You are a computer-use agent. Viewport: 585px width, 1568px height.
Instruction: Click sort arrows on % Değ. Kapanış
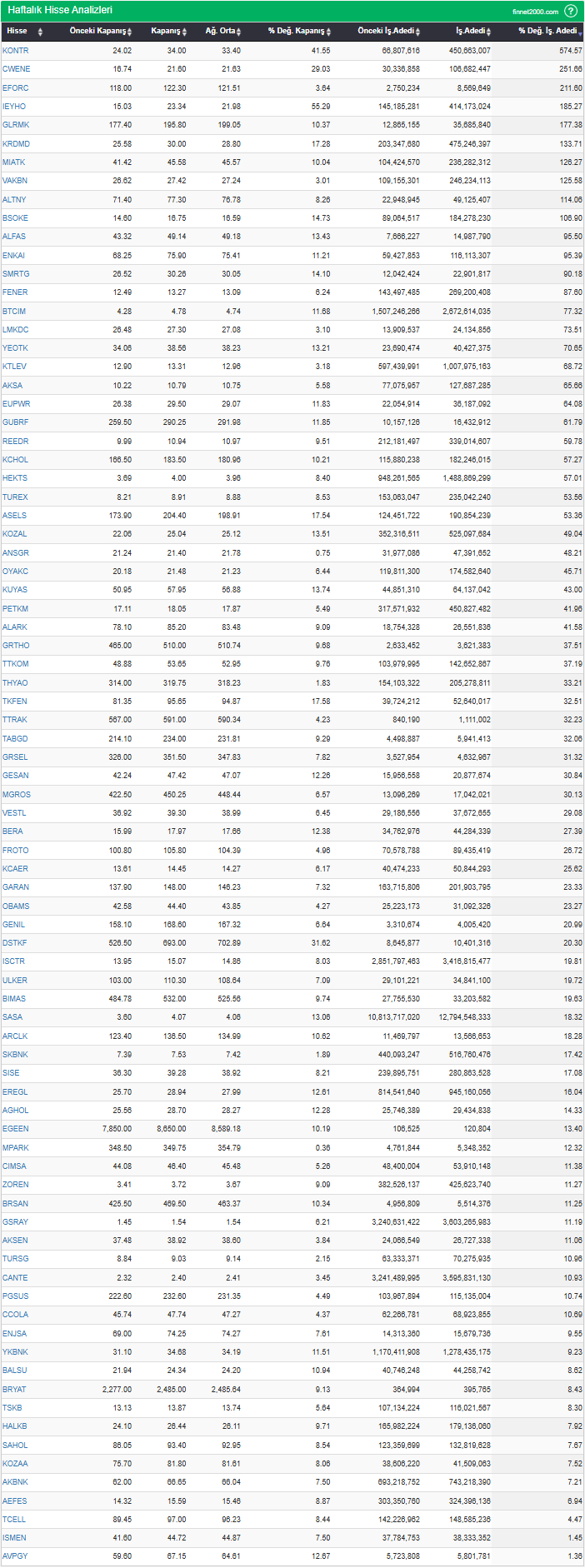[328, 32]
